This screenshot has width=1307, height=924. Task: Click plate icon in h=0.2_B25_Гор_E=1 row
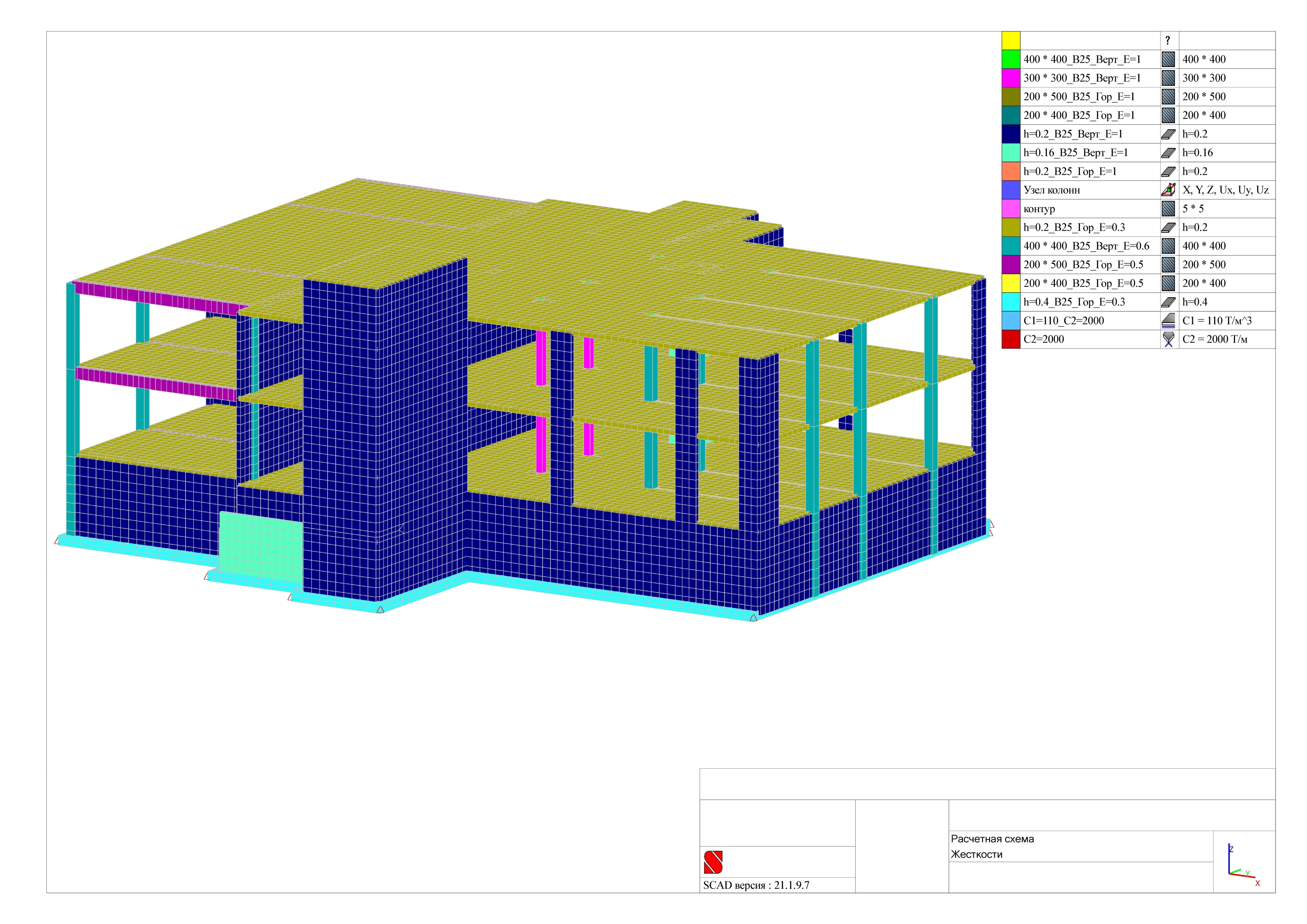pyautogui.click(x=1168, y=171)
